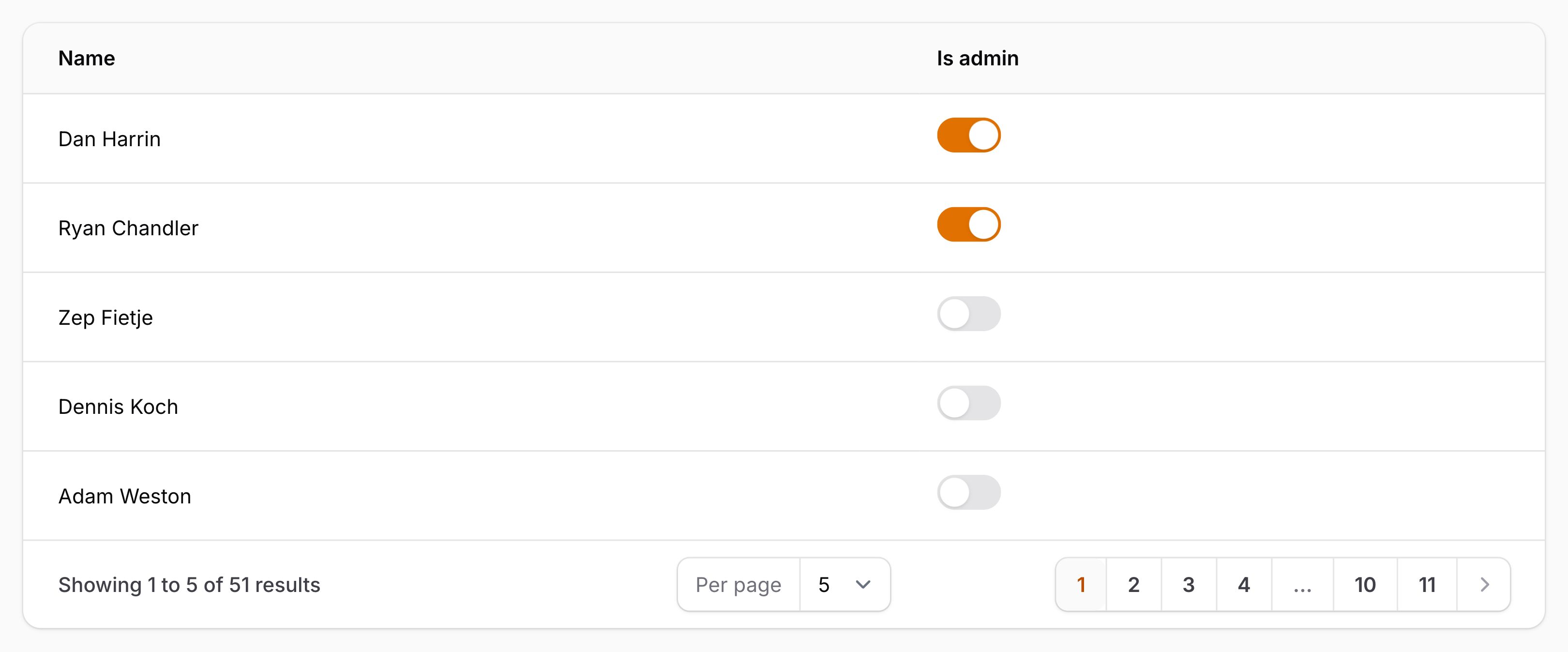Open page 4 of the user list
Screen dimensions: 1568x652
click(x=1244, y=584)
